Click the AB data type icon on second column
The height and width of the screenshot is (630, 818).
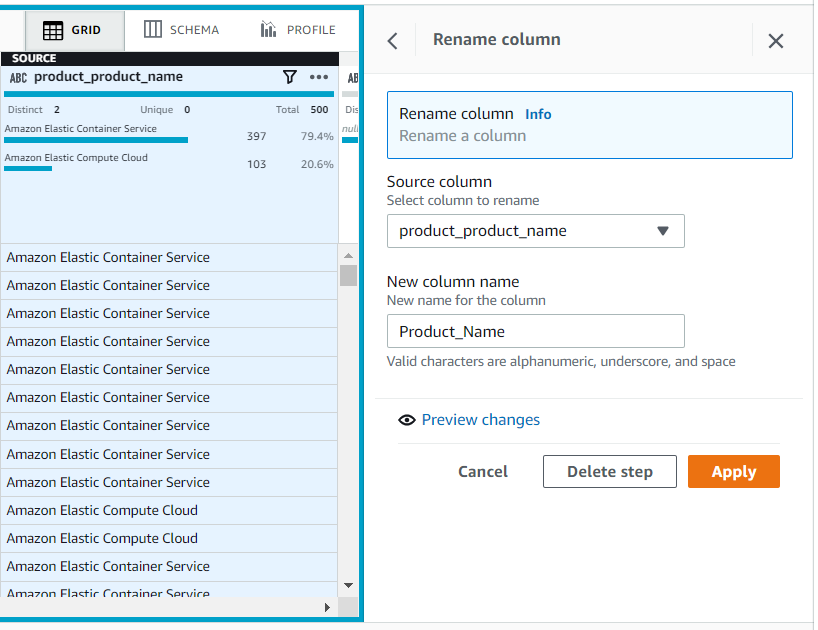point(353,77)
